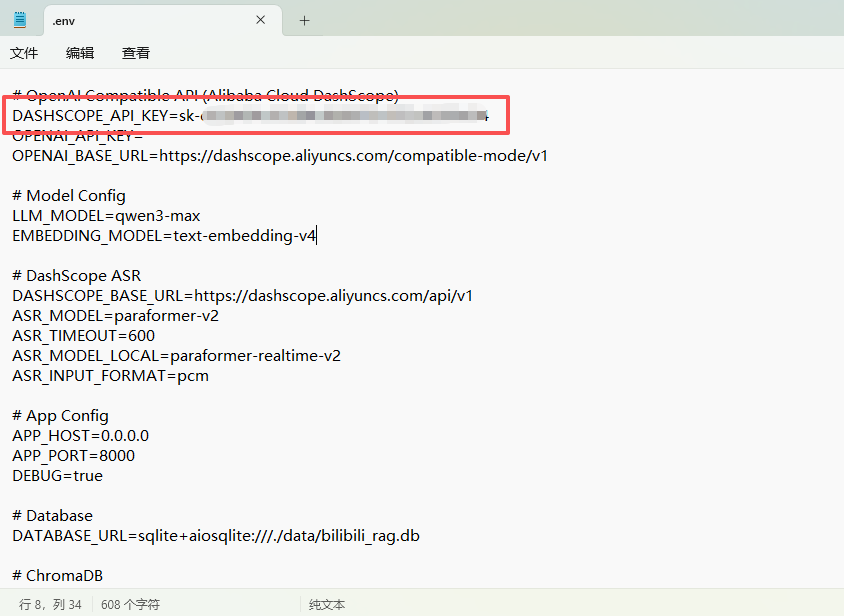Click the 608 个字符 character count
This screenshot has height=616, width=844.
(130, 605)
